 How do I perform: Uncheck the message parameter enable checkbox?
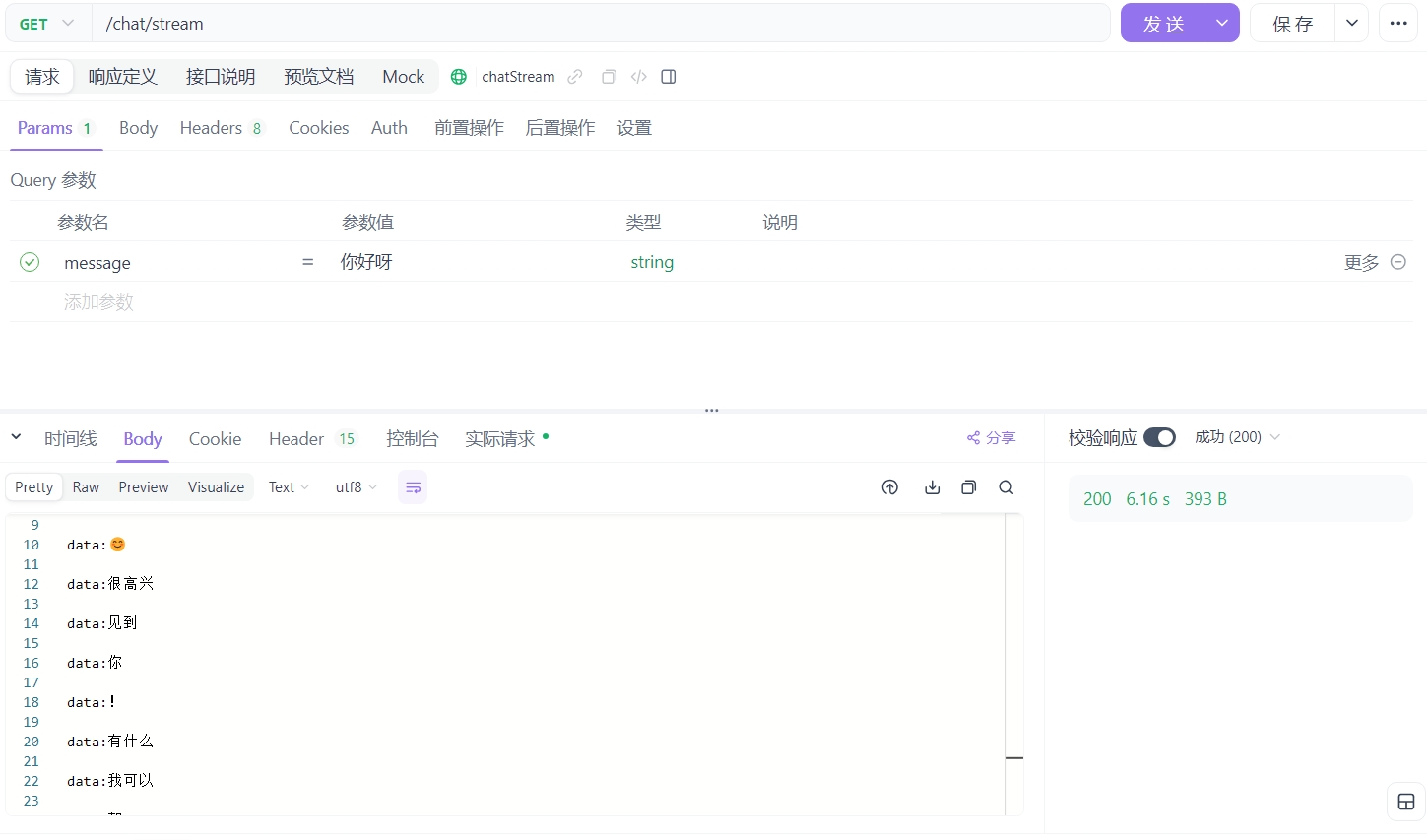(29, 262)
